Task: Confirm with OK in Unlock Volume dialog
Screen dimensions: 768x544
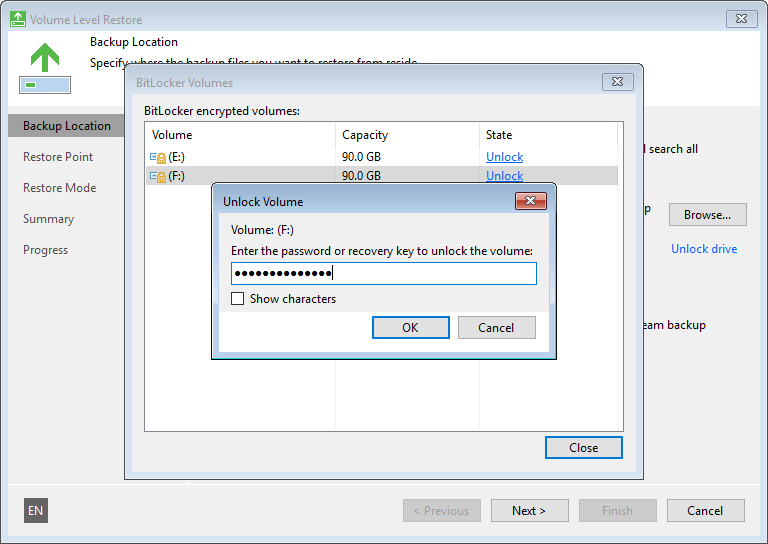Action: (x=410, y=328)
